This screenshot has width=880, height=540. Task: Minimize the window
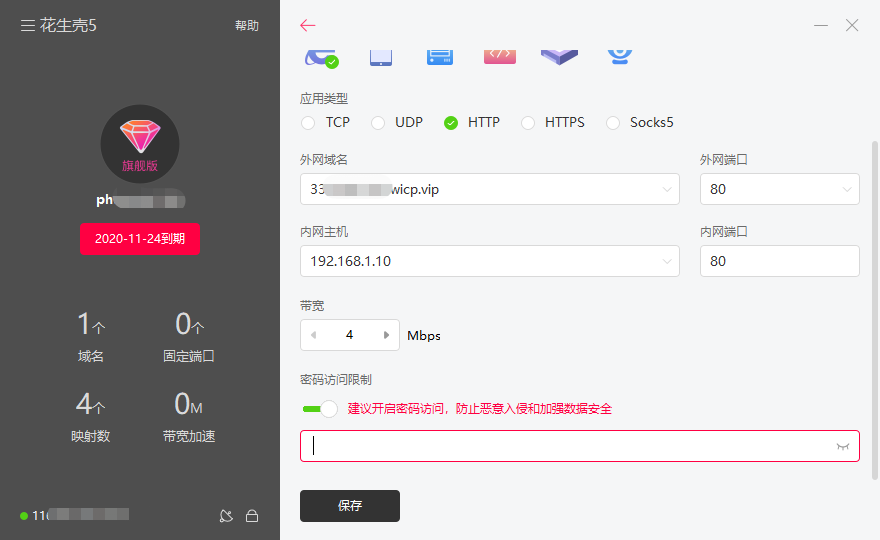coord(821,25)
